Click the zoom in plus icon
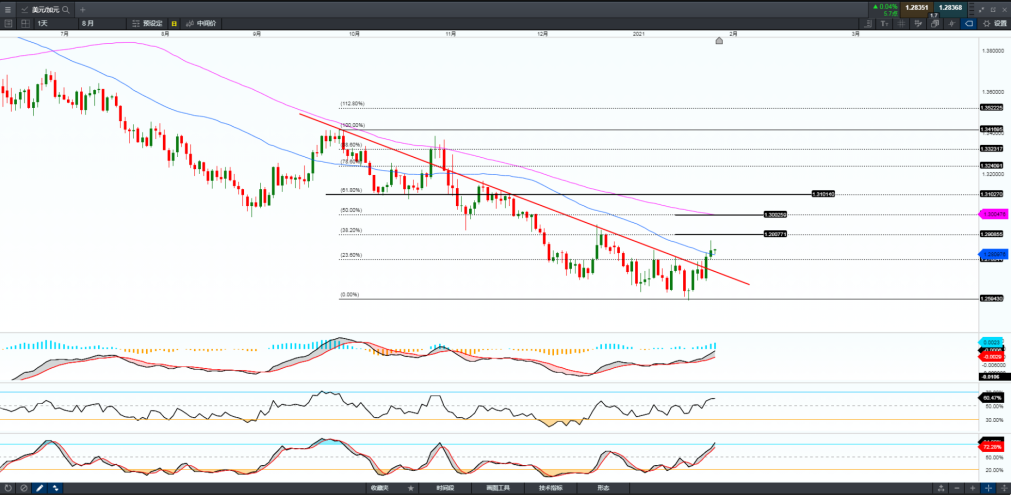 point(972,489)
